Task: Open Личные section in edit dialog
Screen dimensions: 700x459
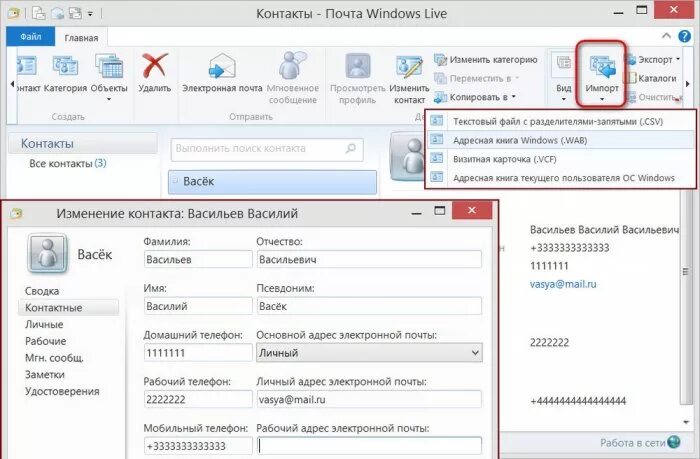Action: (x=44, y=324)
